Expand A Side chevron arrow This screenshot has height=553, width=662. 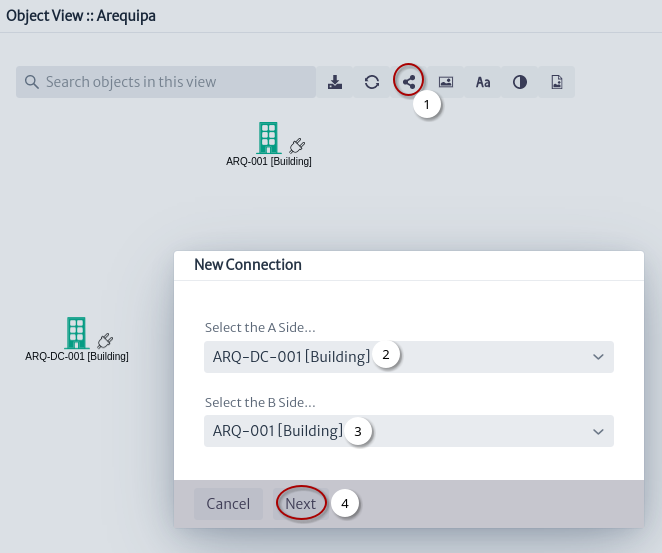pyautogui.click(x=598, y=357)
